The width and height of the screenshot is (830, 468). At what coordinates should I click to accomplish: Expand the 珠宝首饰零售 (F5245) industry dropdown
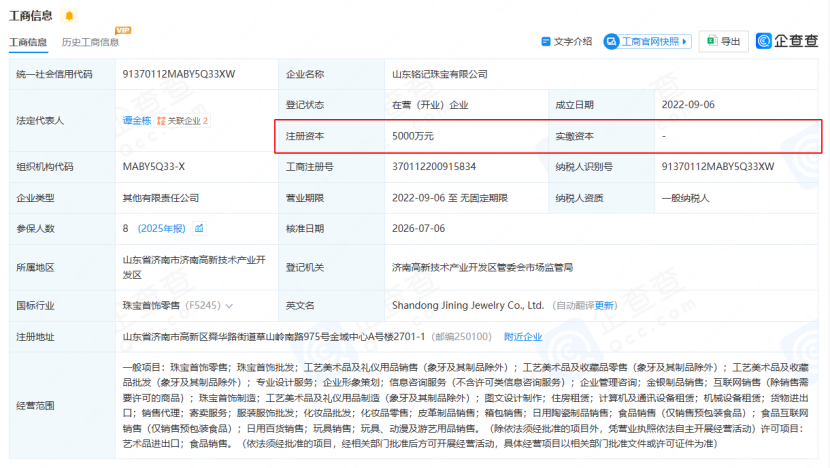pyautogui.click(x=229, y=305)
